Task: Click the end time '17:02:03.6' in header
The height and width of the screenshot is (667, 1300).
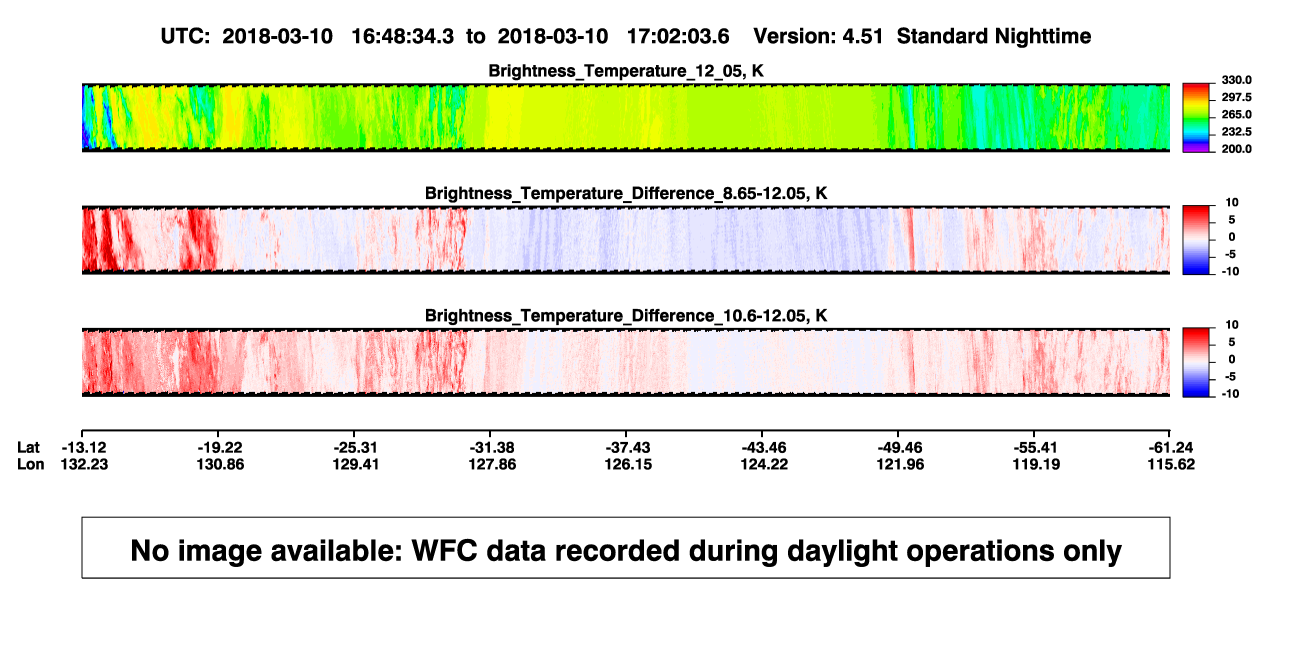Action: pyautogui.click(x=678, y=37)
